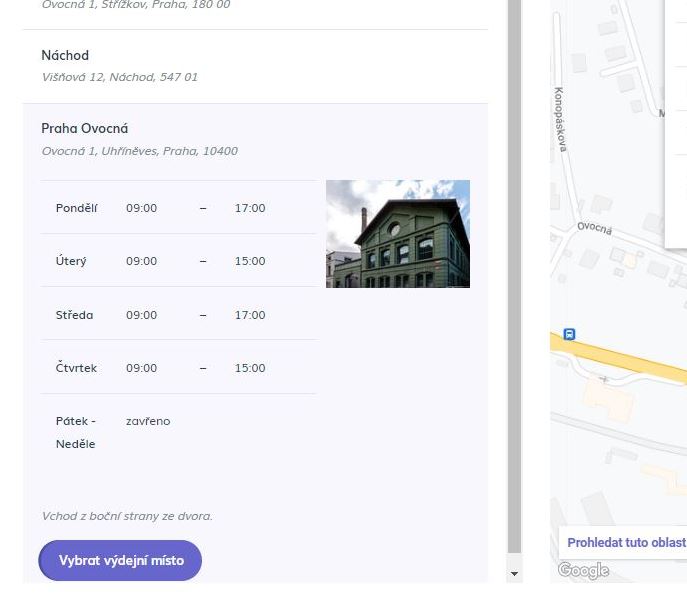Open the building photo thumbnail

pyautogui.click(x=398, y=234)
